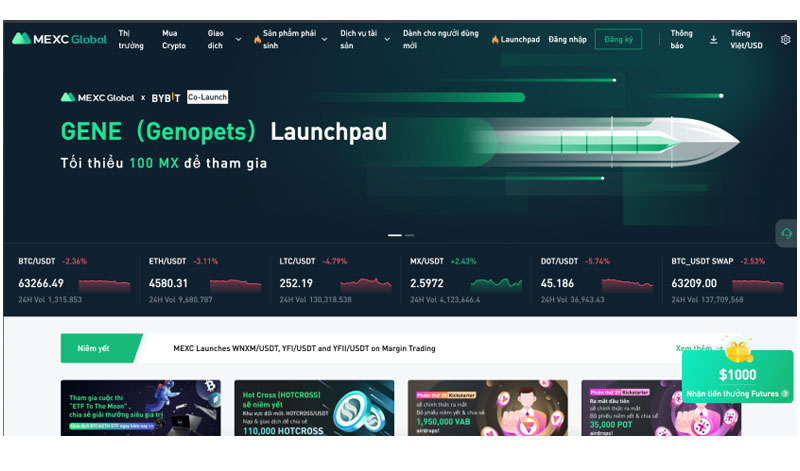Click the price 45.186
800x471 pixels.
click(557, 283)
